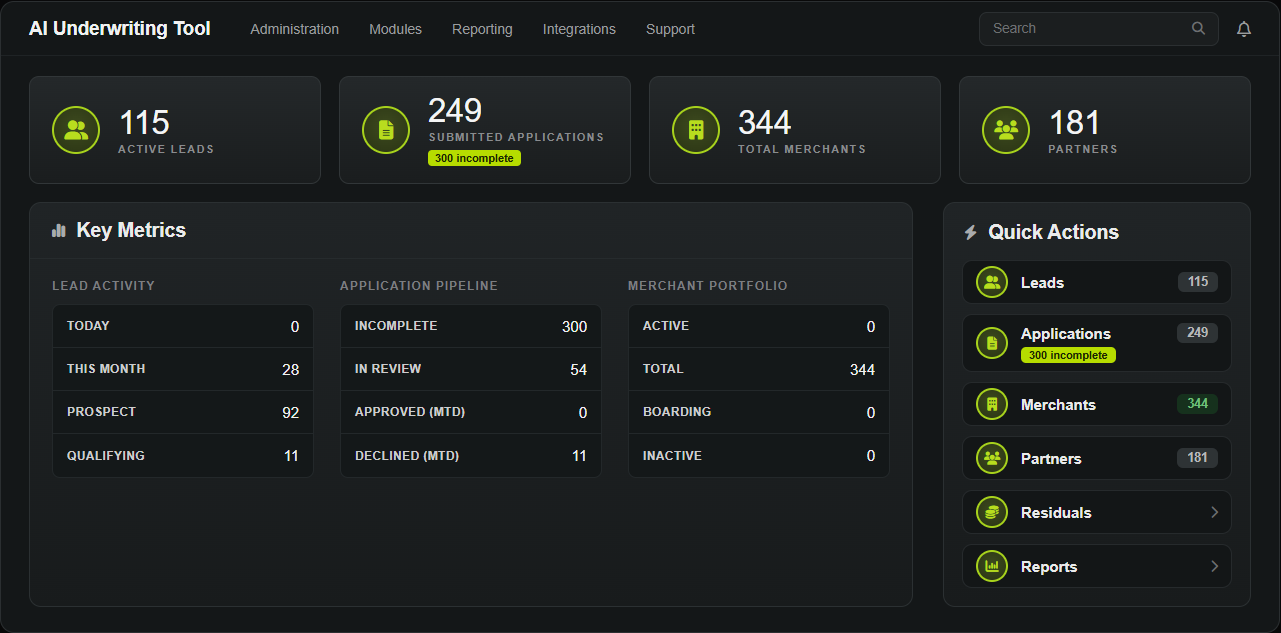Select the APPROVED (MTD) row

[471, 412]
